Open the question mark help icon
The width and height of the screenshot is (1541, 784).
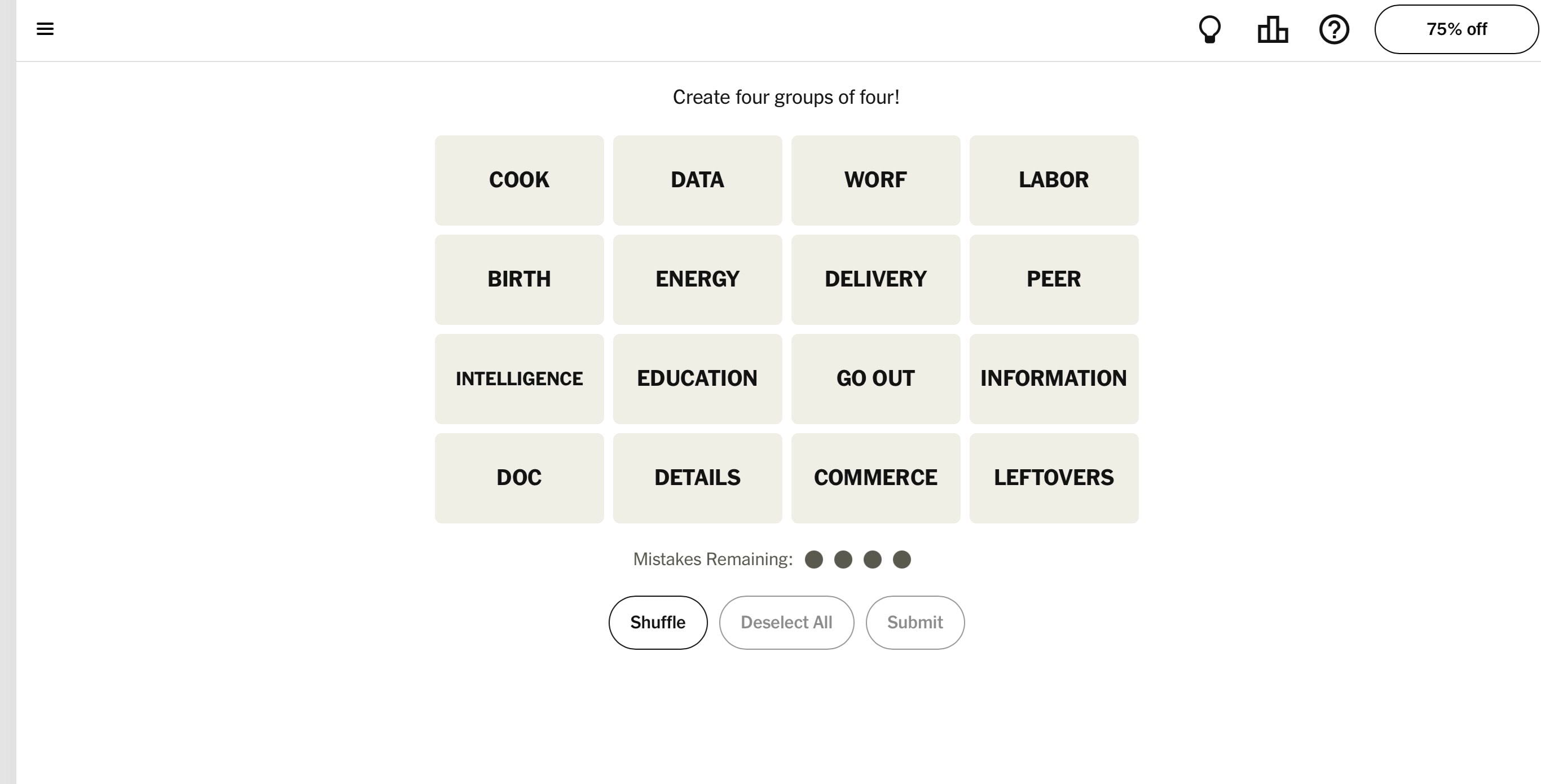1333,29
